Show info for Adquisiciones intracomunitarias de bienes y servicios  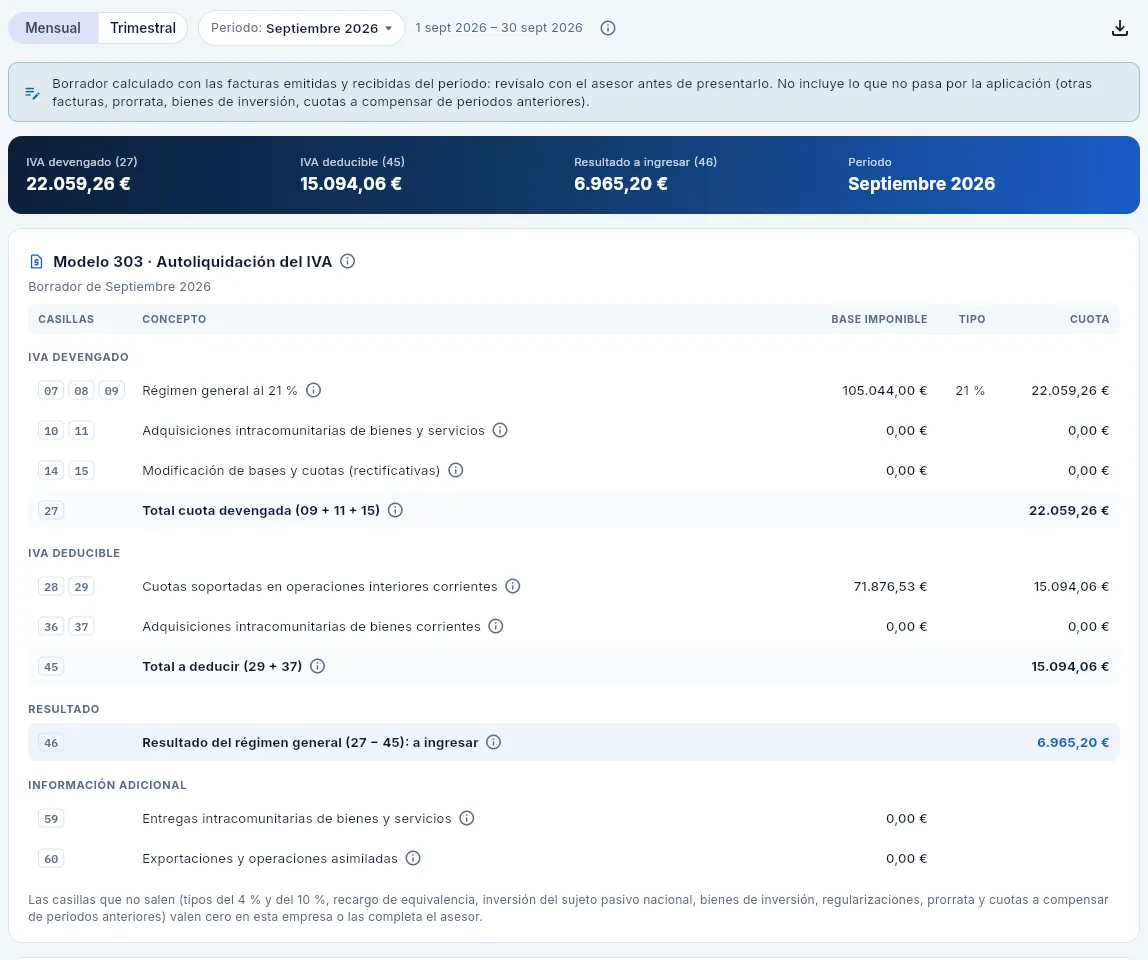tap(500, 430)
